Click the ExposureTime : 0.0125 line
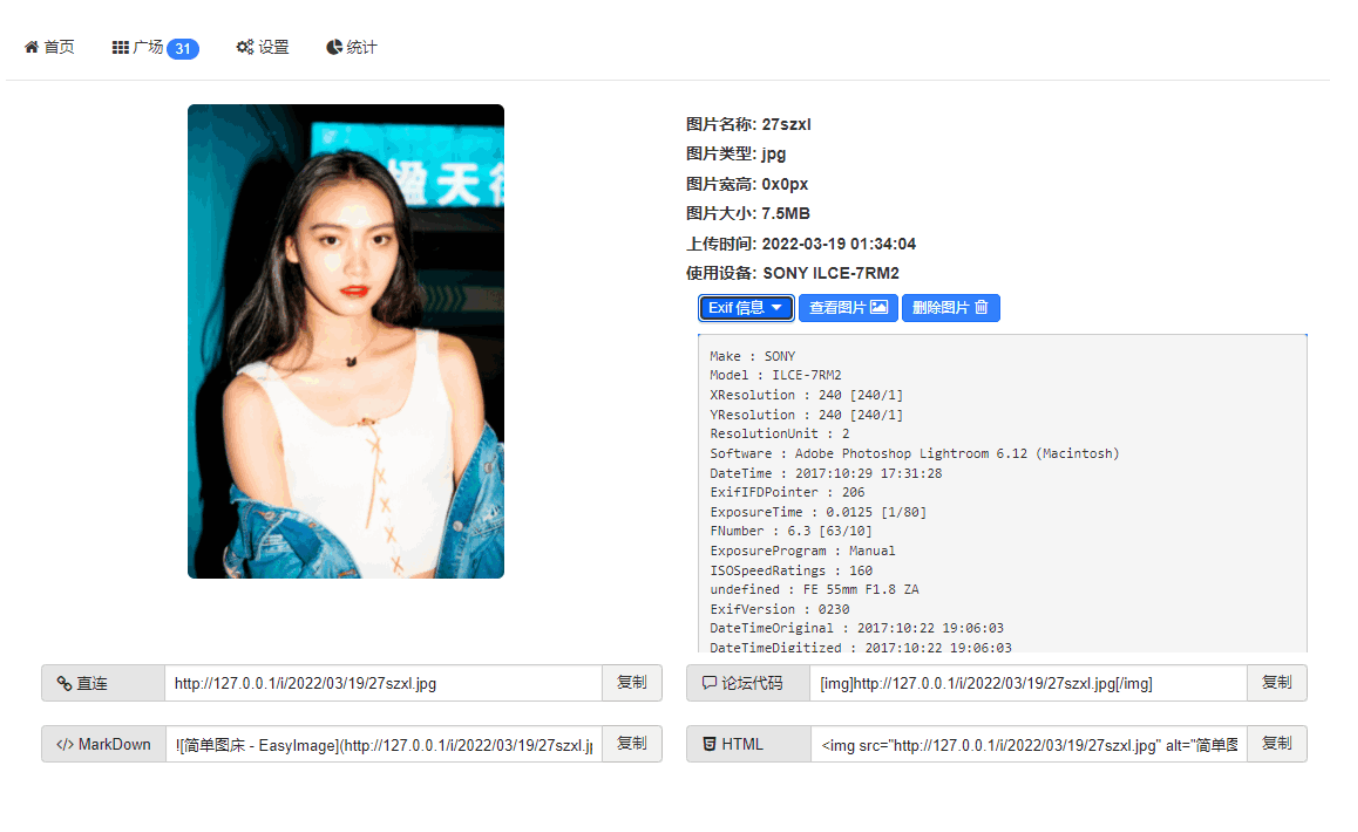Viewport: 1358px width, 832px height. point(818,512)
